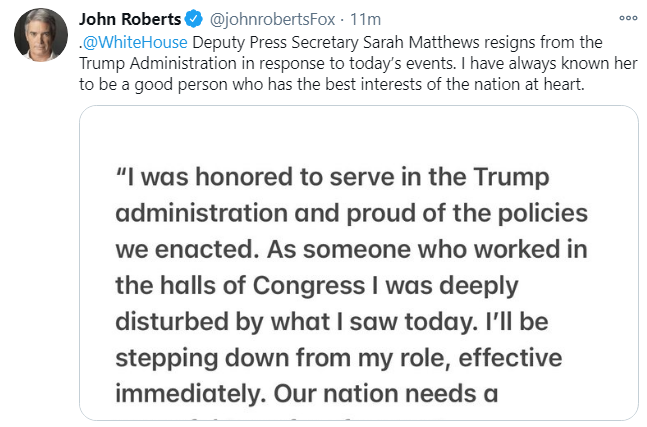The width and height of the screenshot is (647, 427).
Task: Click the line "we enacted. As someone who worked"
Action: click(x=350, y=249)
